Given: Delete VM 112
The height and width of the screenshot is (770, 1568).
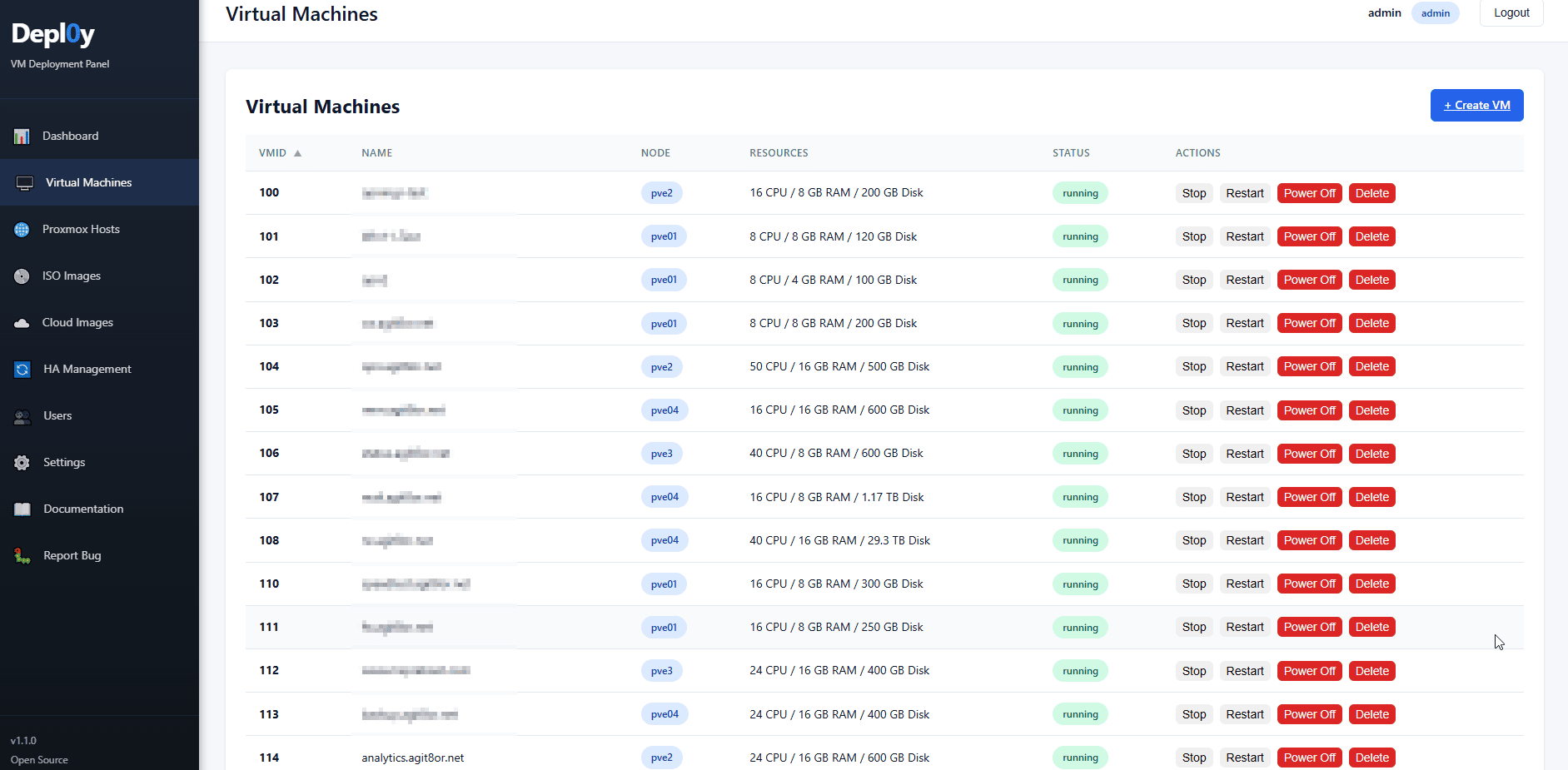Looking at the screenshot, I should pos(1371,671).
